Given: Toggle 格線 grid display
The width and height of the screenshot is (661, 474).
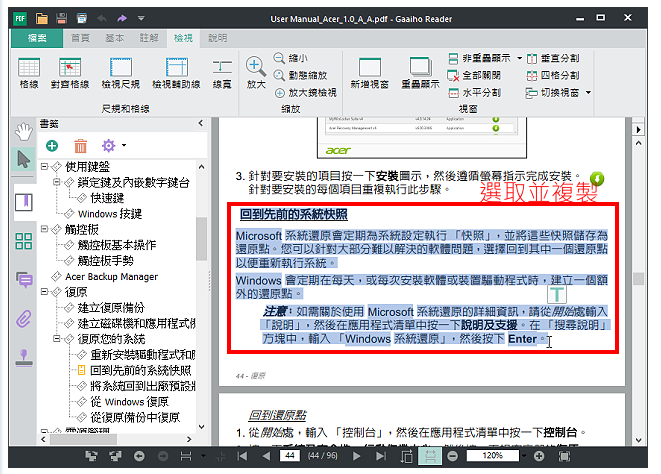Looking at the screenshot, I should click(x=29, y=73).
